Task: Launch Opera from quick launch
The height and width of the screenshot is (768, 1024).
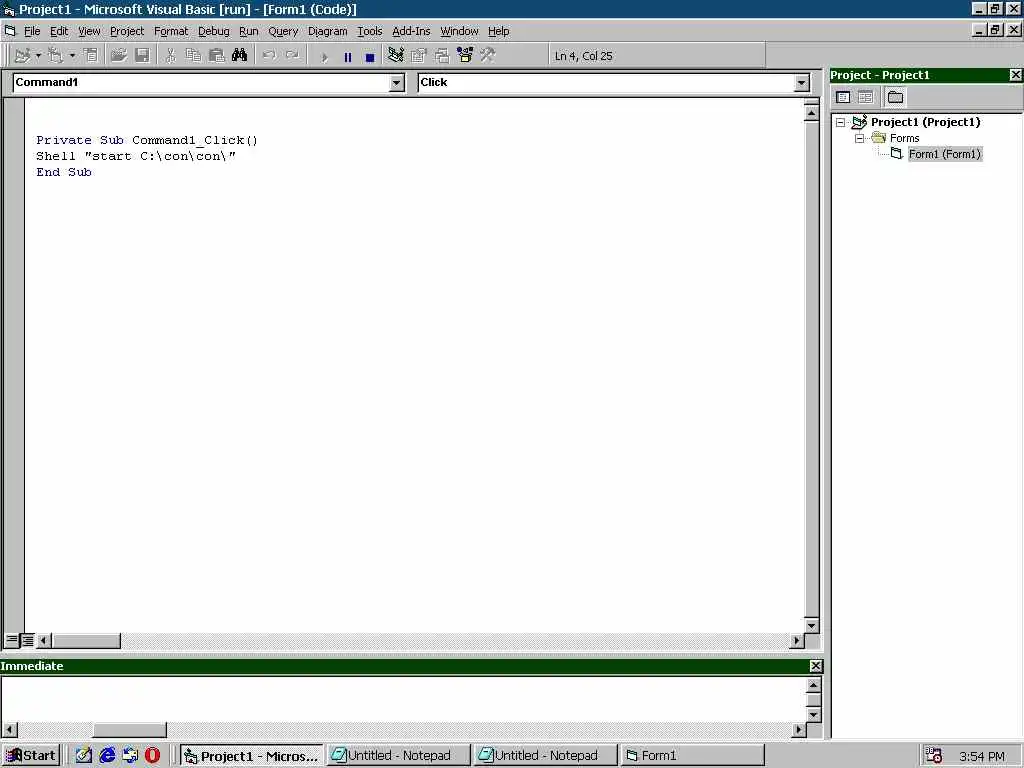Action: coord(152,756)
